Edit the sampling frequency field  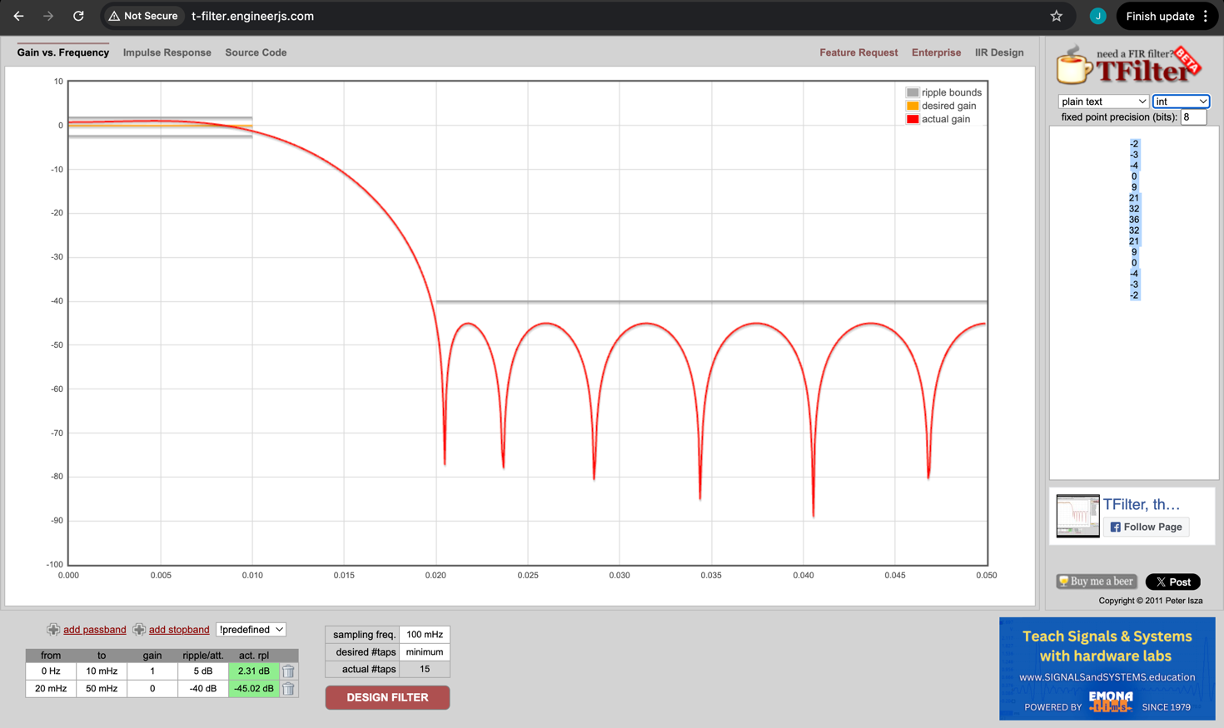[425, 634]
